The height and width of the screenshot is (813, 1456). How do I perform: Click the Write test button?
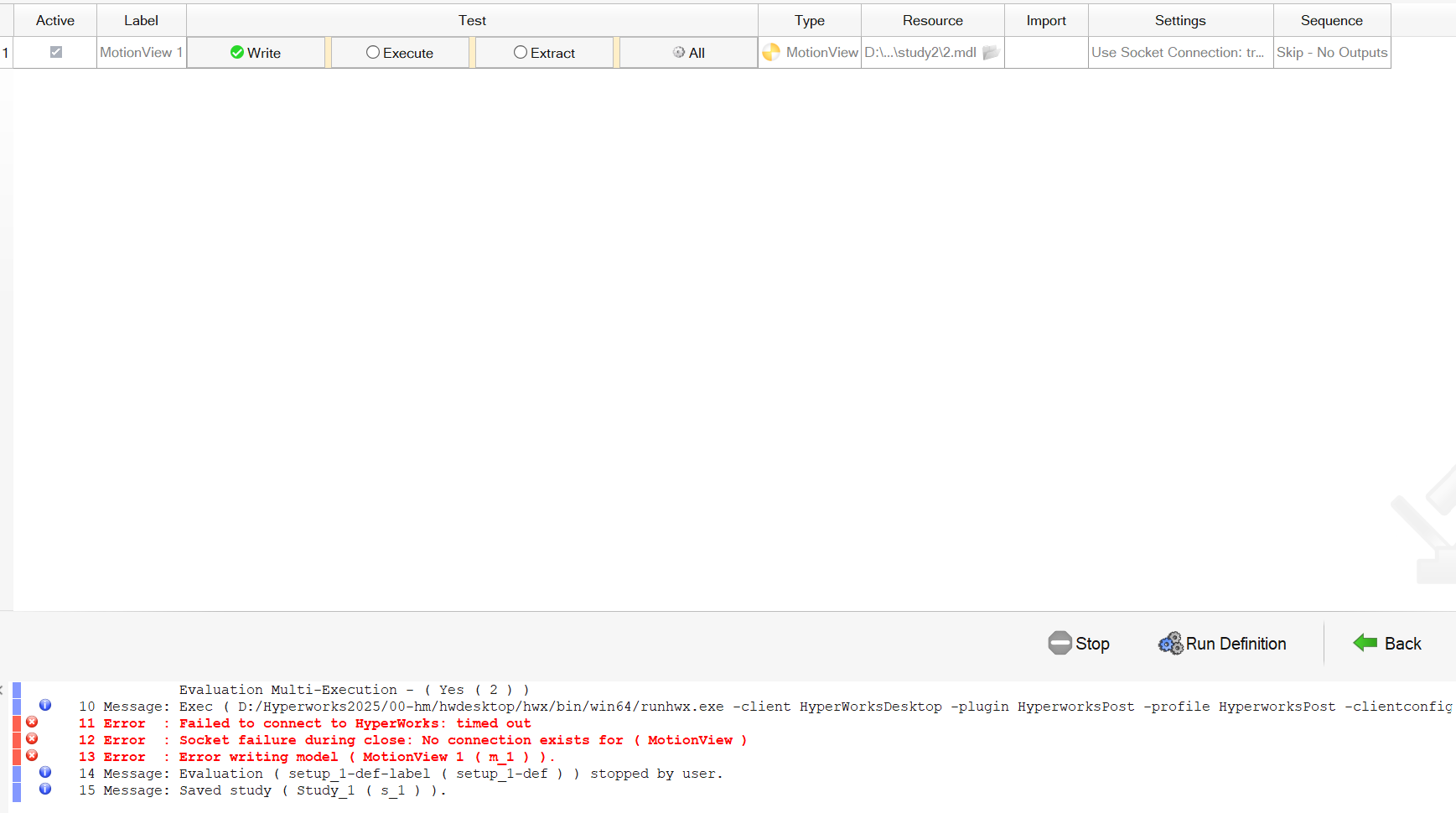(256, 53)
